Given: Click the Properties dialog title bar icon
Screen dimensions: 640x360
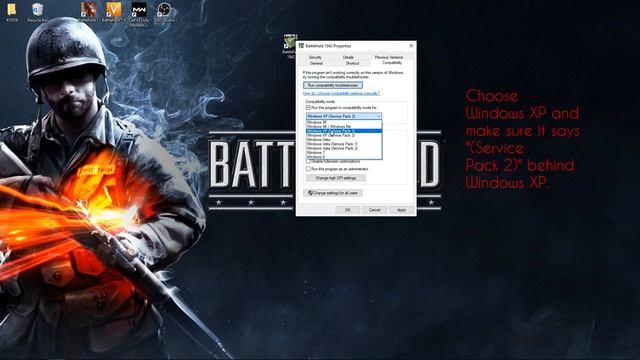Looking at the screenshot, I should point(301,45).
